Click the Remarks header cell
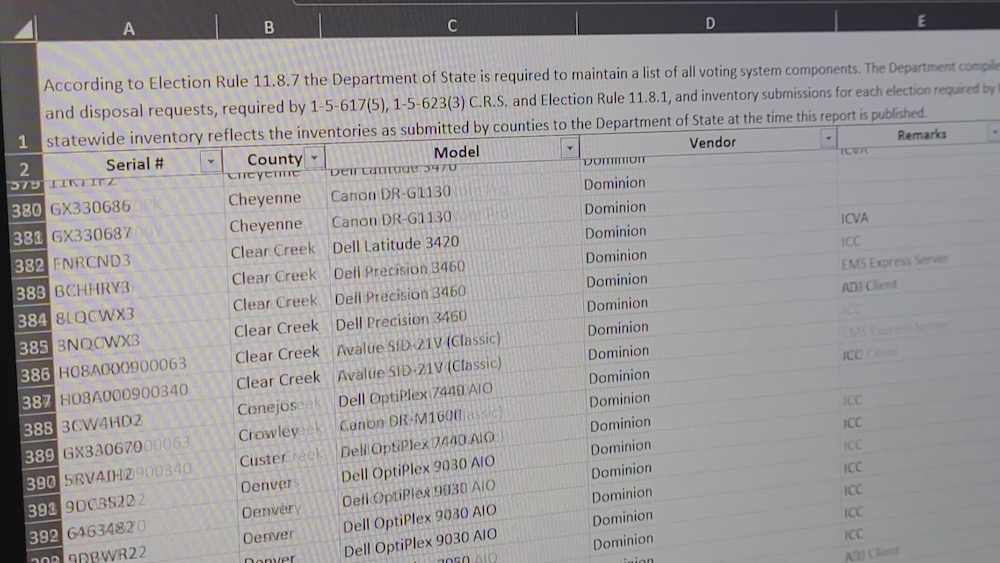The width and height of the screenshot is (1000, 563). tap(921, 134)
